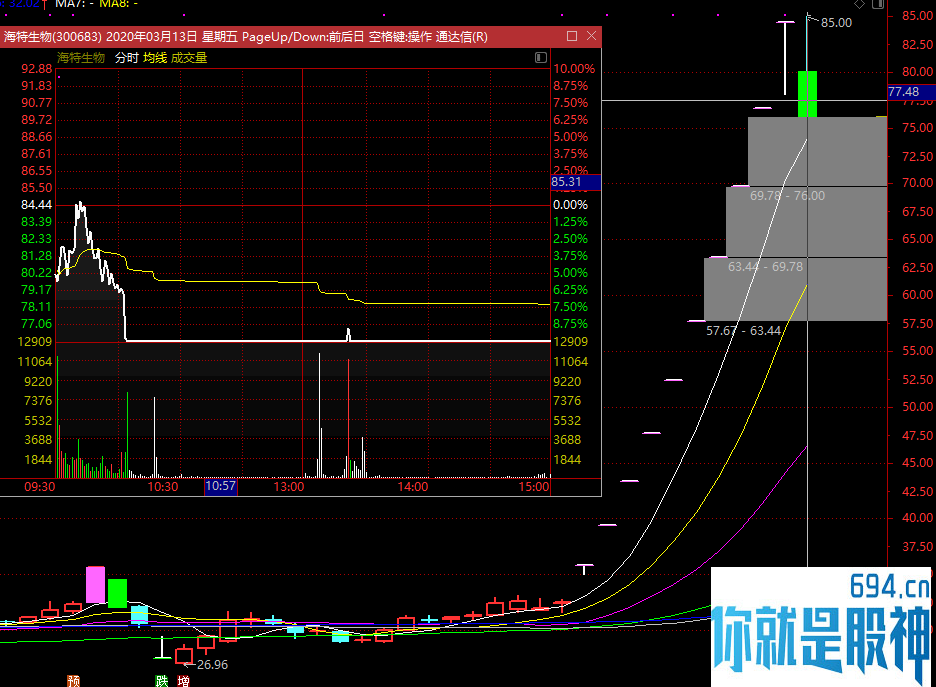Click the 10.00% top percentage label
Viewport: 936px width, 687px height.
[x=574, y=69]
